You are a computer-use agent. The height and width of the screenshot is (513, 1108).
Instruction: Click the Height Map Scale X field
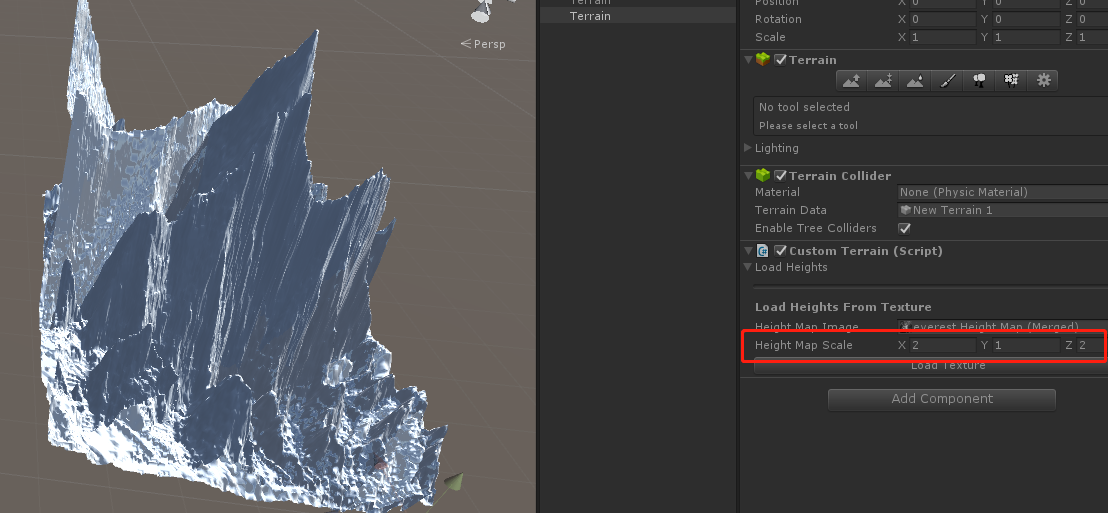(x=943, y=346)
